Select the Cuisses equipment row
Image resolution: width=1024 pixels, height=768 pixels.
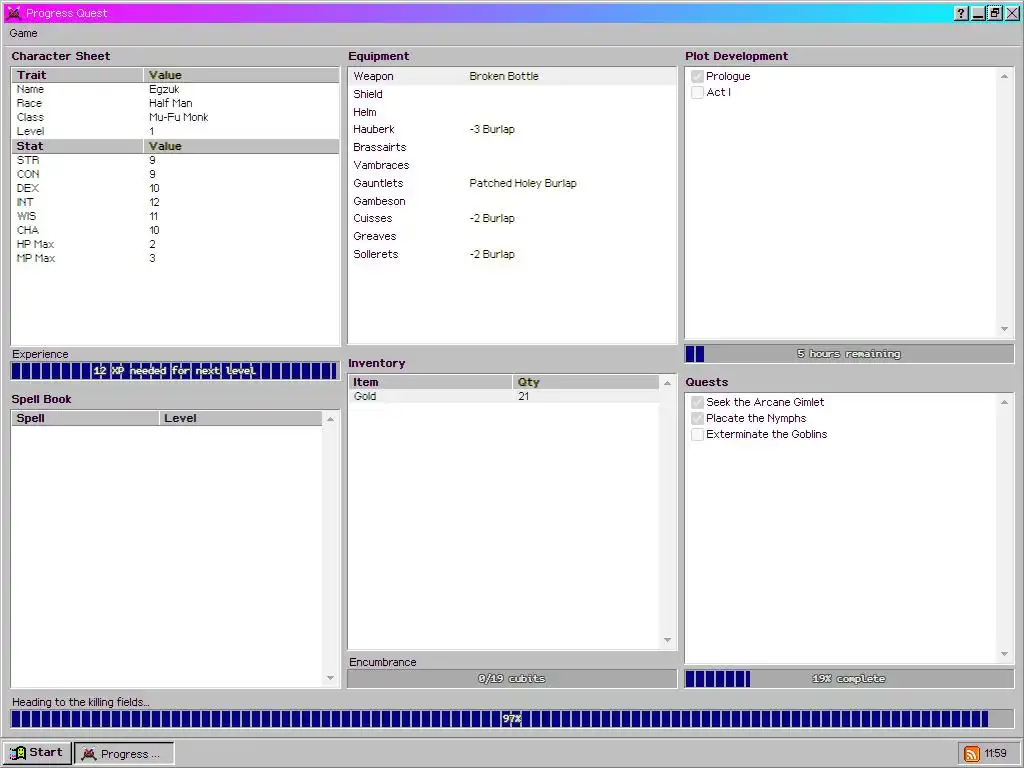point(512,218)
